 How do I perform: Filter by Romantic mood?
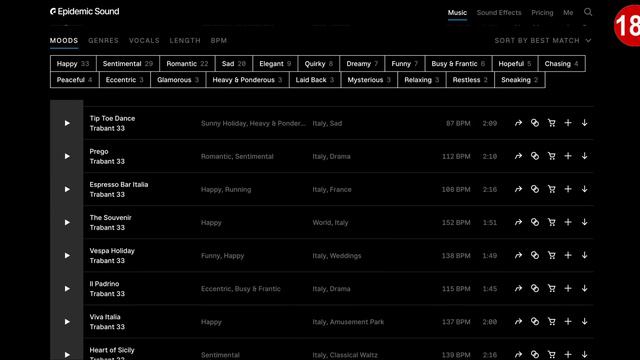tap(187, 64)
